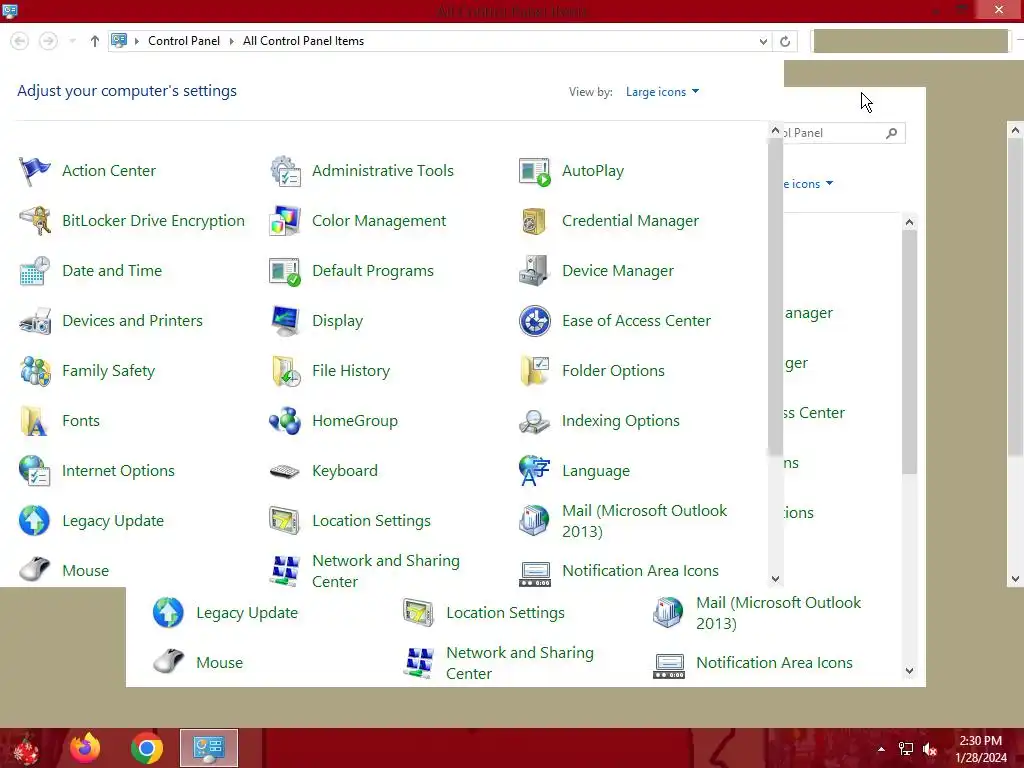Open the Color Management icon

285,221
